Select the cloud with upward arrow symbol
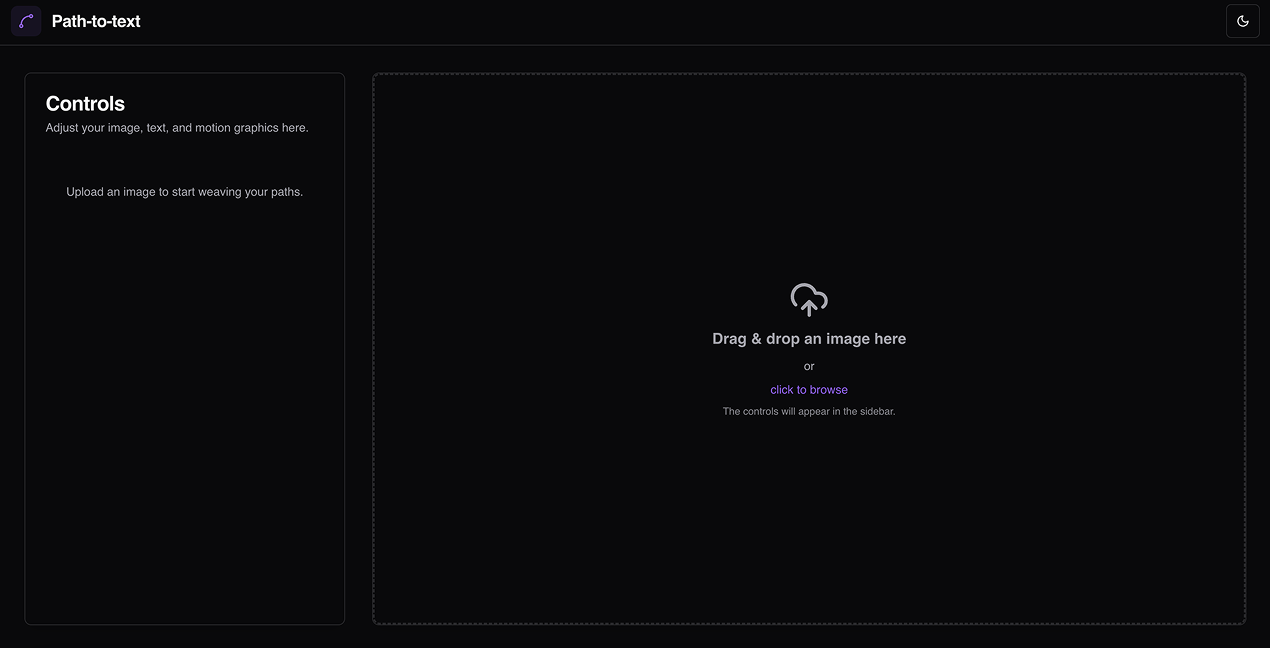 coord(808,299)
